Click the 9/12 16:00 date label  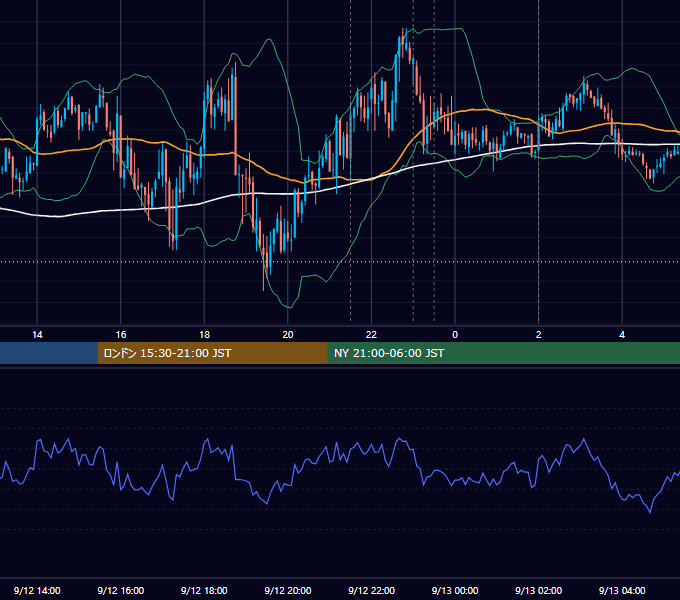[121, 590]
